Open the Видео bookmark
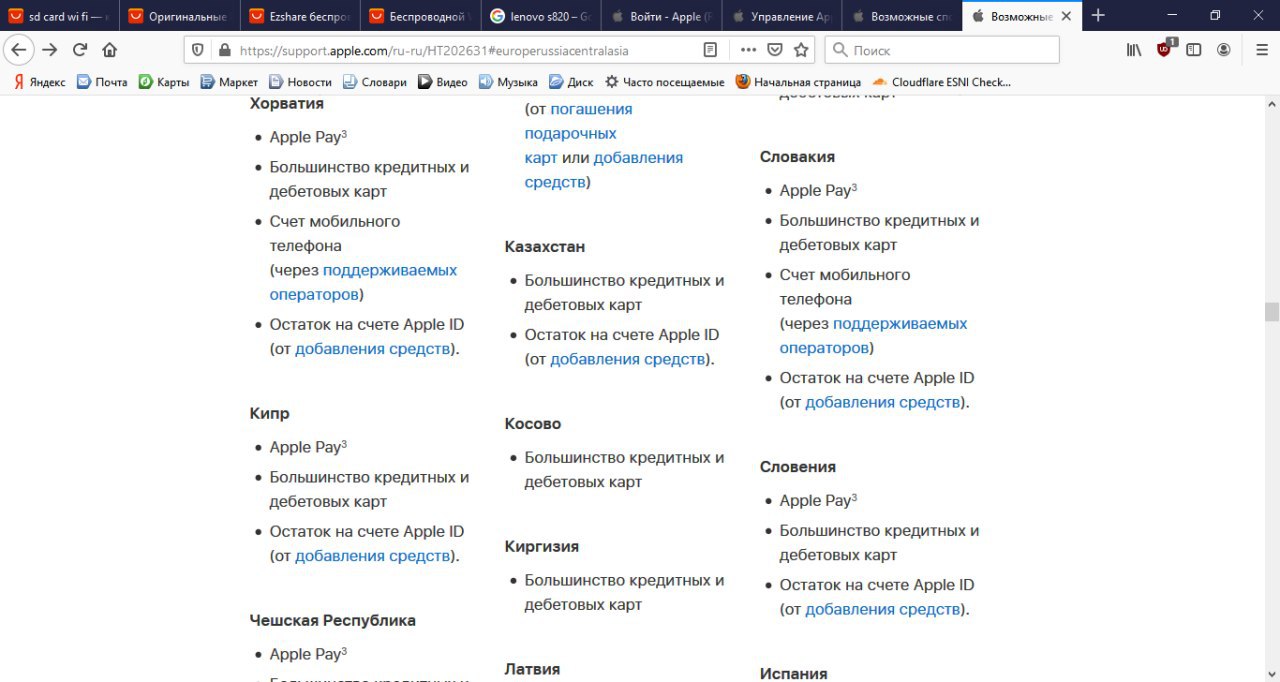 pyautogui.click(x=443, y=82)
